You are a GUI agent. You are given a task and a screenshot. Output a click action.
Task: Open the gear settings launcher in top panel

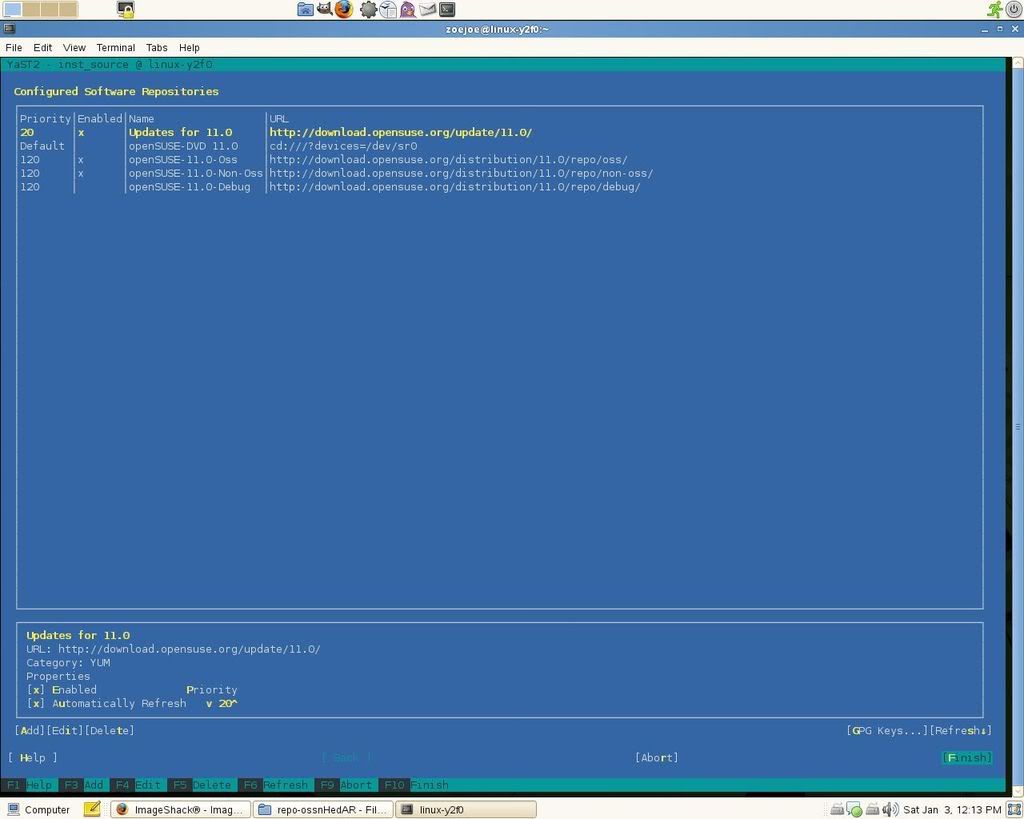point(368,9)
